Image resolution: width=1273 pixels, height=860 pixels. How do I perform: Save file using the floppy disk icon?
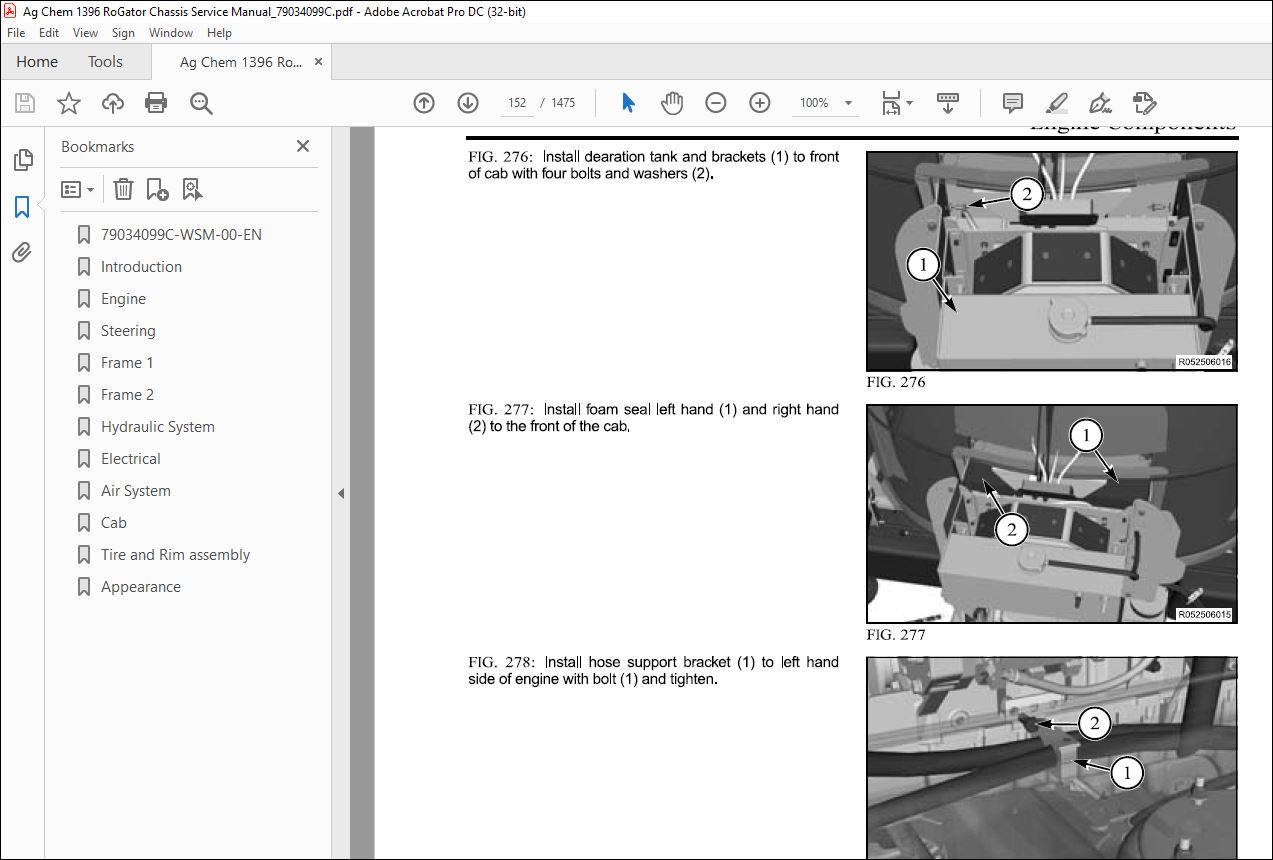point(25,103)
